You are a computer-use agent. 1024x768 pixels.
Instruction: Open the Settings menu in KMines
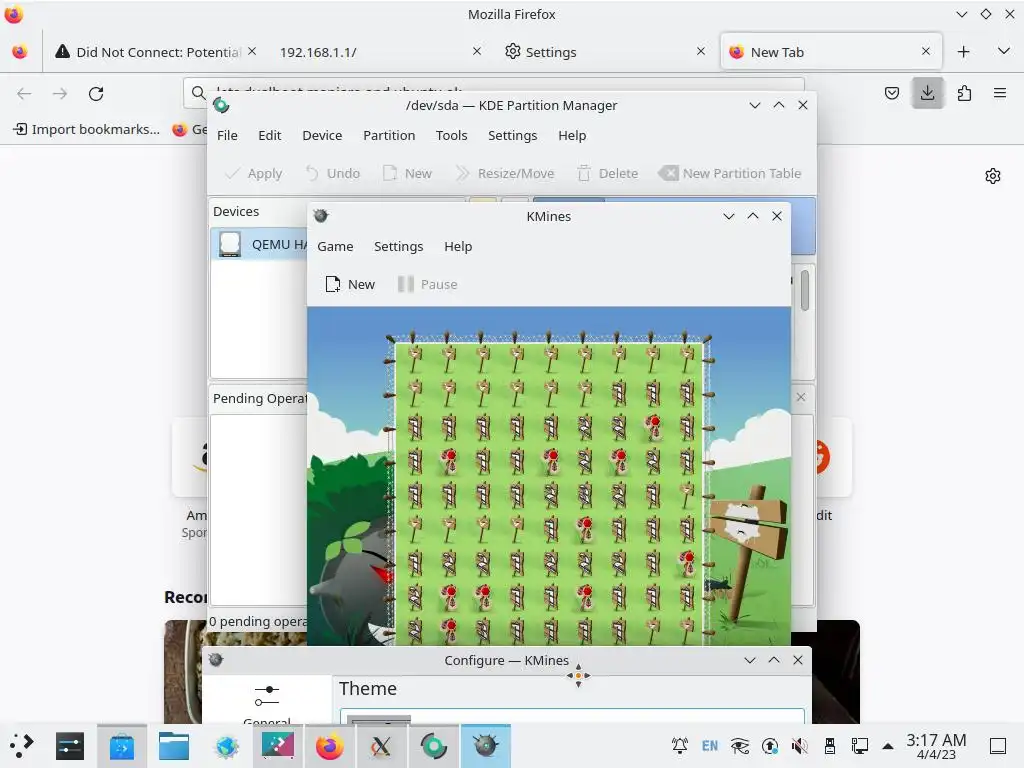pyautogui.click(x=398, y=246)
